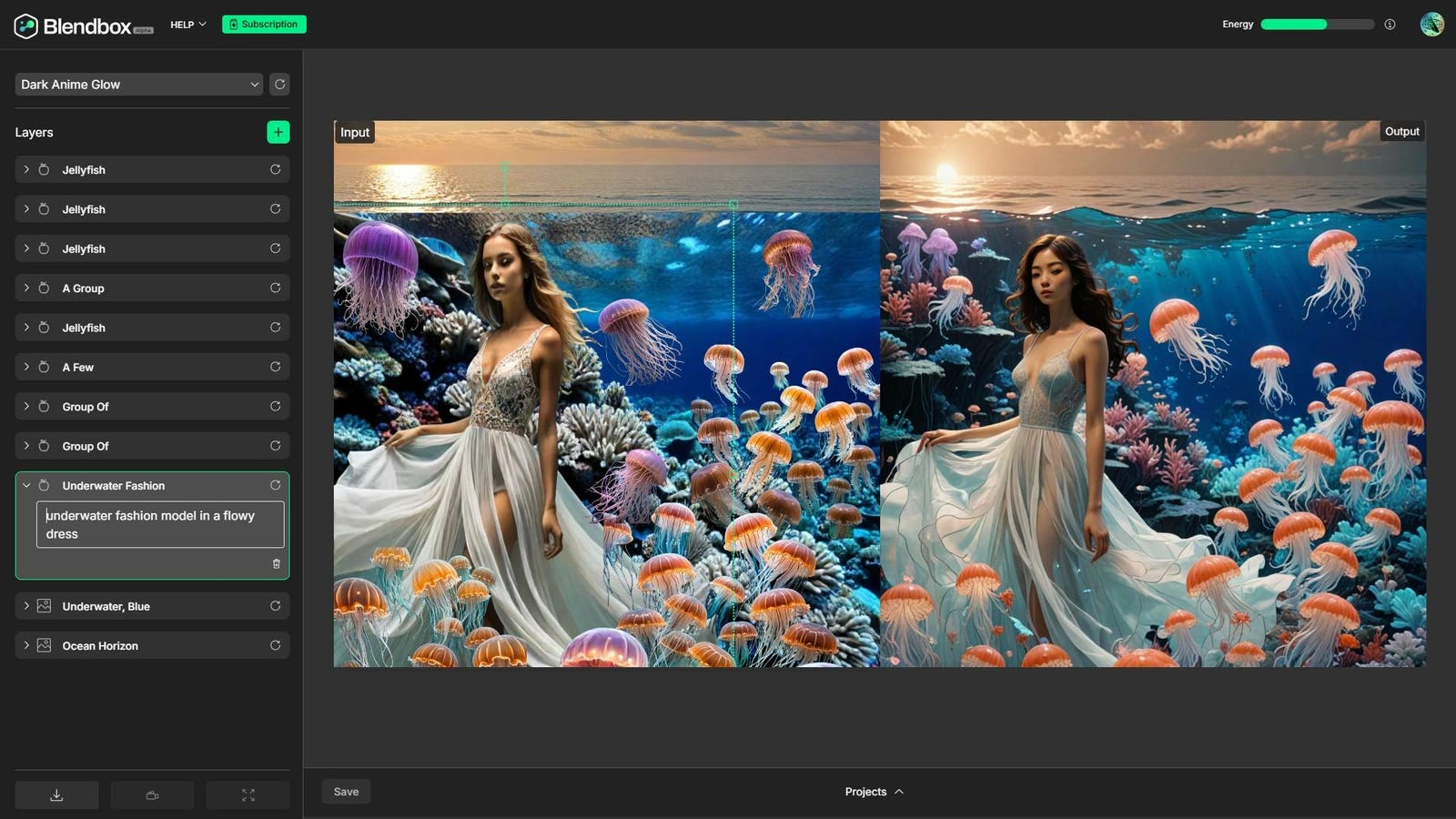The image size is (1456, 819).
Task: Select the camera icon in the bottom toolbar
Action: (151, 794)
